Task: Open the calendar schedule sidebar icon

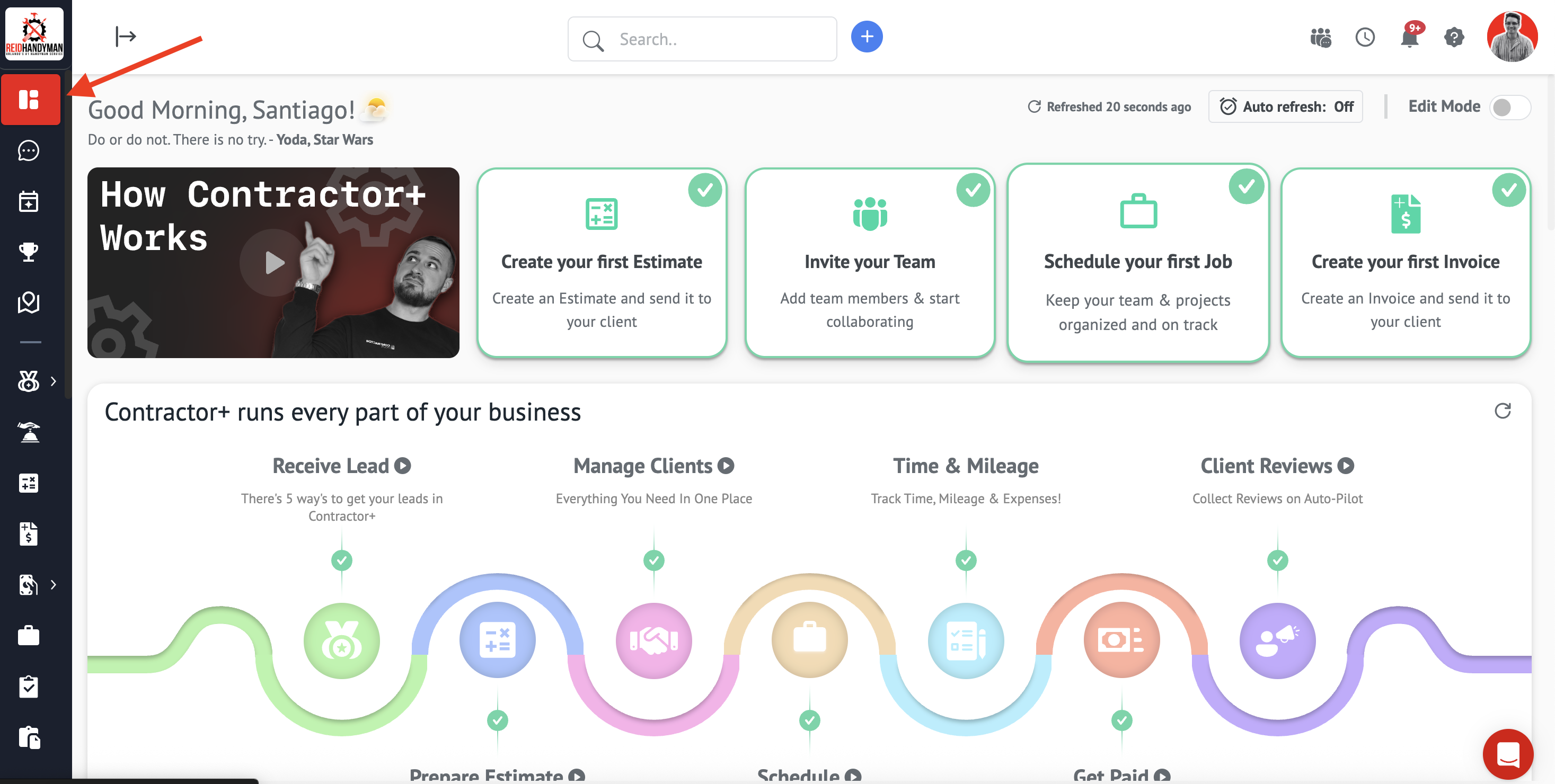Action: (x=29, y=202)
